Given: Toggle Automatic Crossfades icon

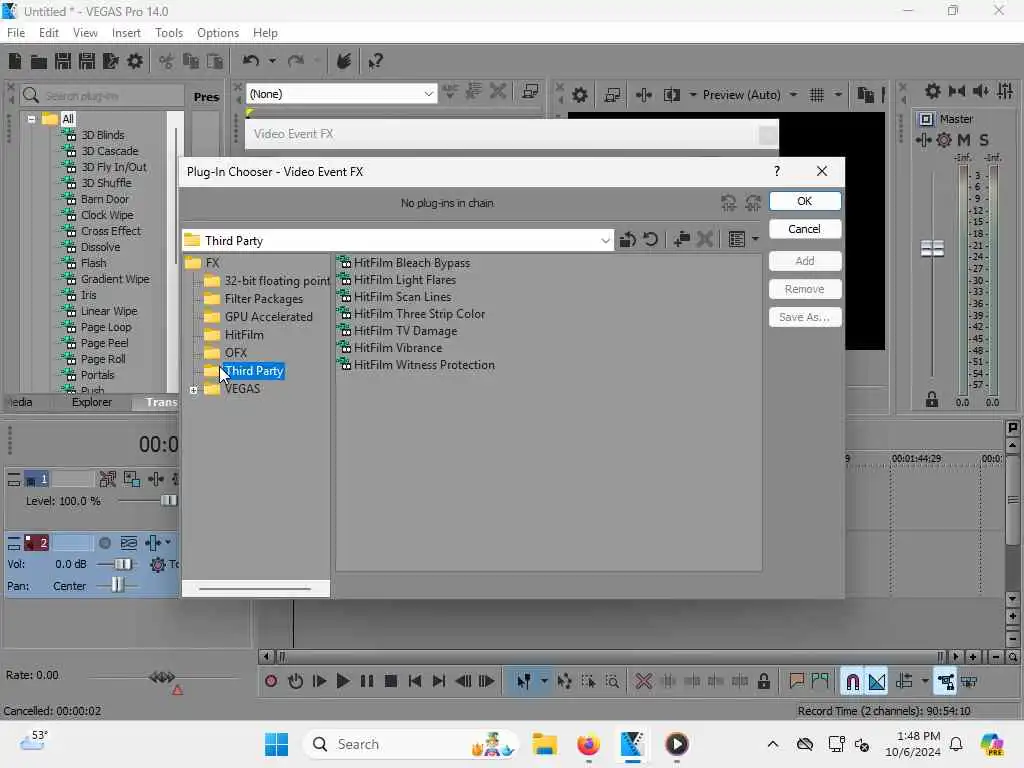Looking at the screenshot, I should click(x=876, y=682).
